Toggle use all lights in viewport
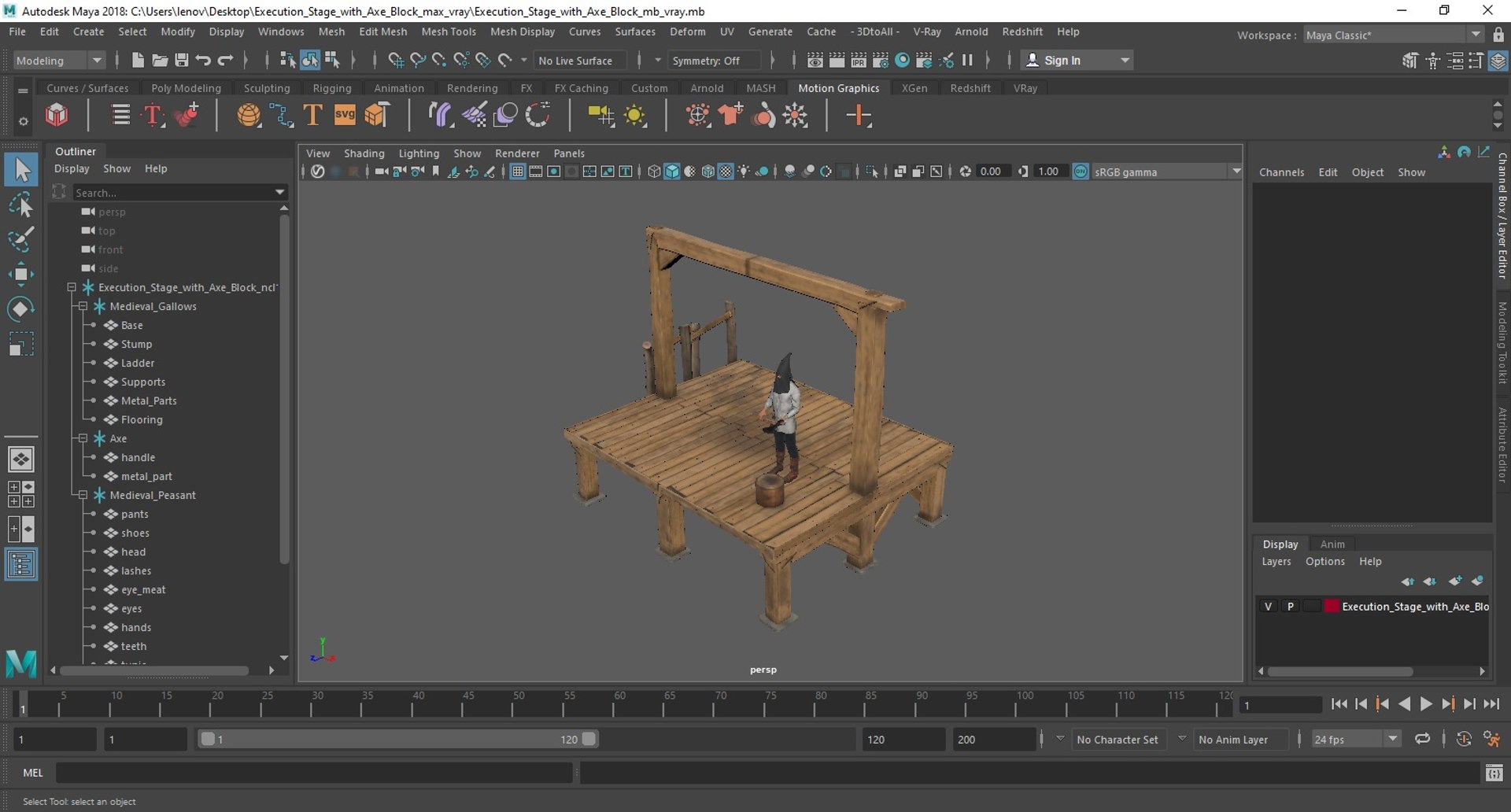This screenshot has height=812, width=1511. [x=744, y=172]
